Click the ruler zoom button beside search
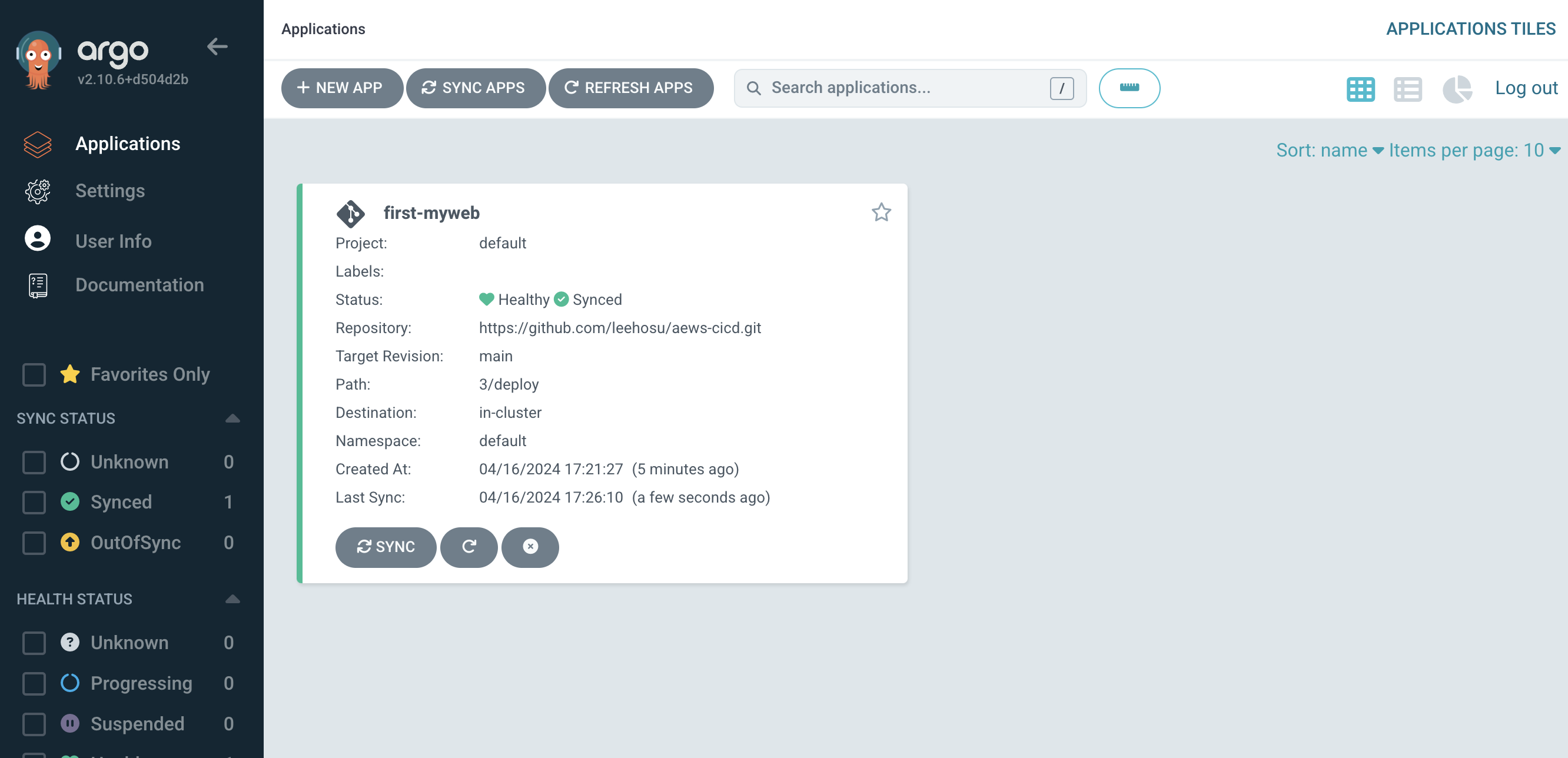1568x758 pixels. point(1128,88)
